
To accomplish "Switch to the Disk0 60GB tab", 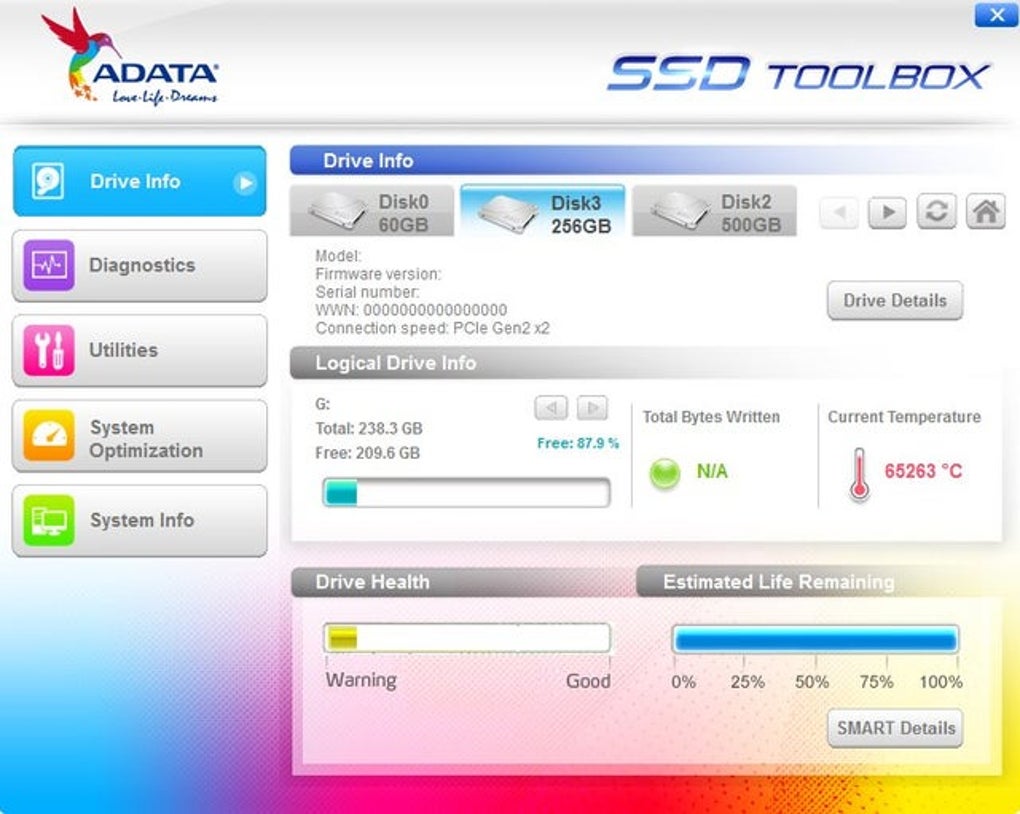I will (371, 210).
